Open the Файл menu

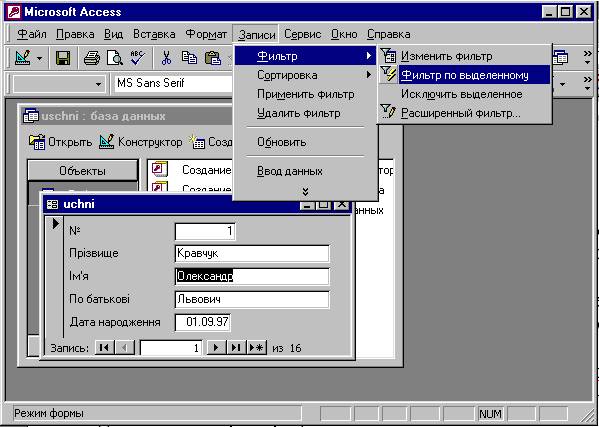(x=32, y=34)
